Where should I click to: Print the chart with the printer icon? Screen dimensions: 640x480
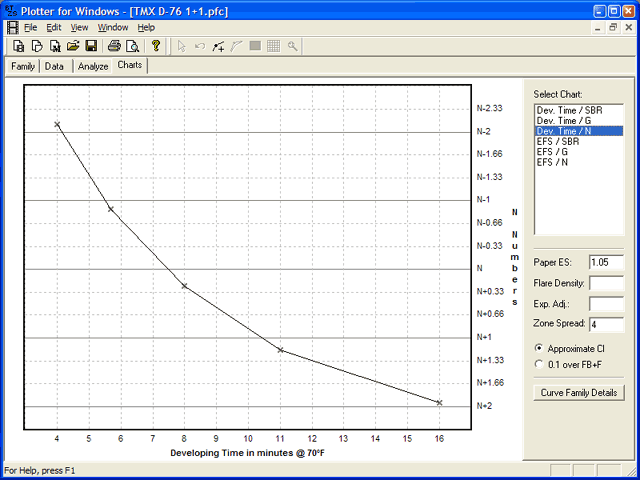(114, 46)
